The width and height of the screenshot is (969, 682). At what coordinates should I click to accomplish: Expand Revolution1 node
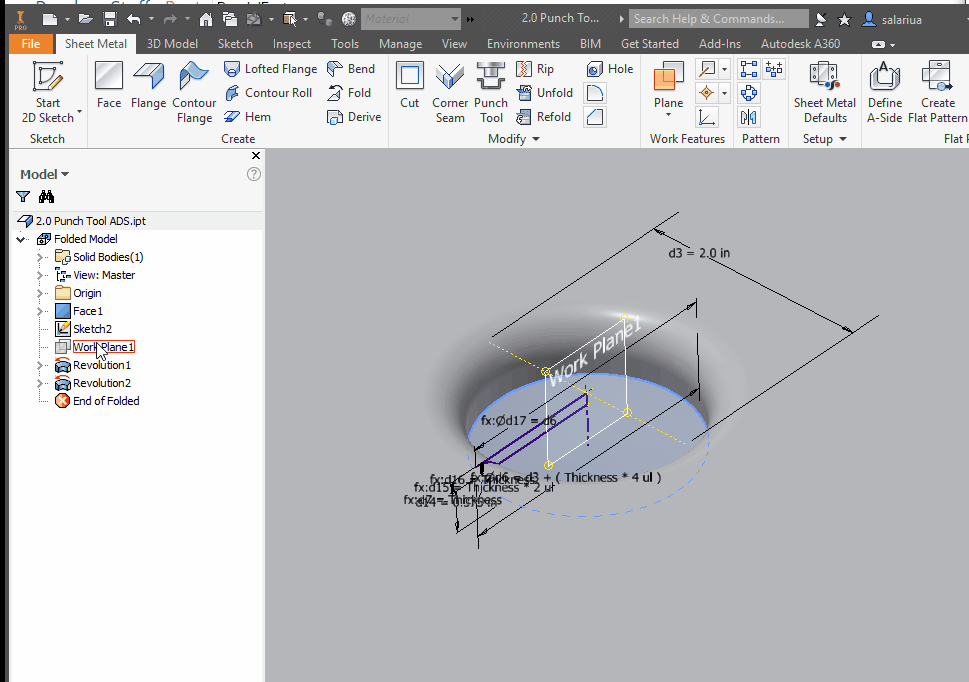click(x=40, y=365)
